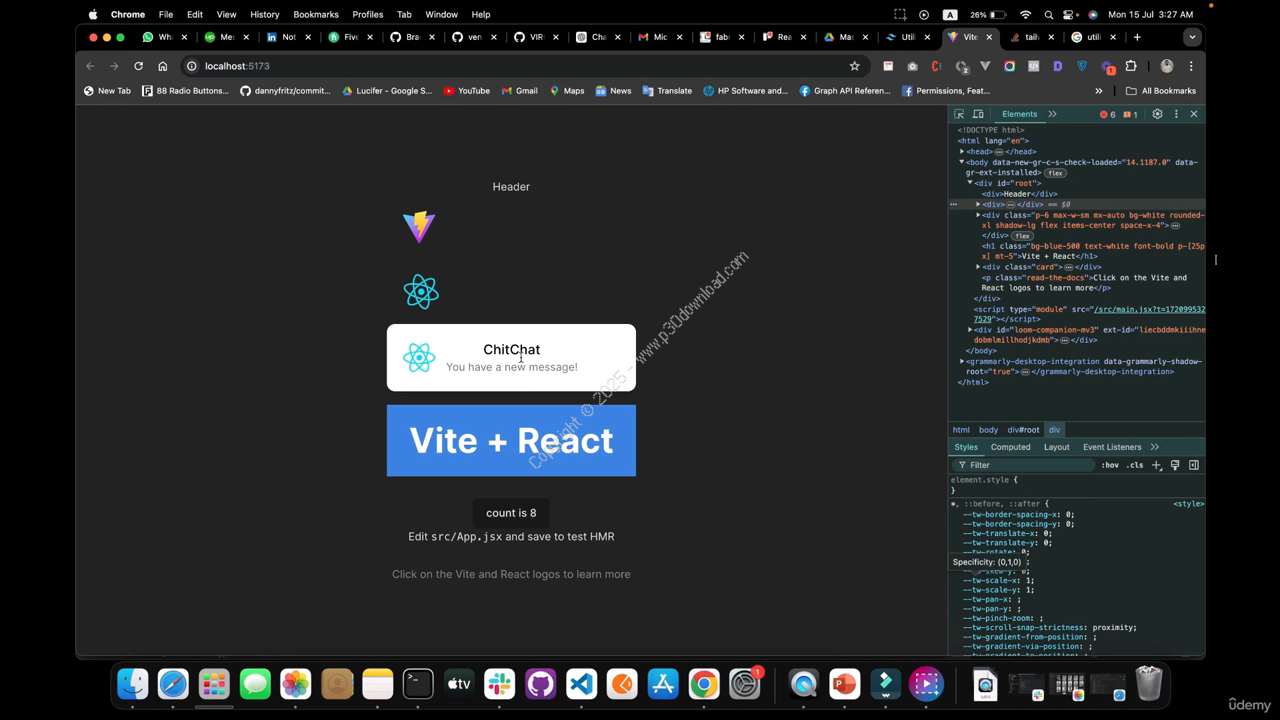Open a new browser tab plus button
Screen dimensions: 1280x720
click(1137, 37)
